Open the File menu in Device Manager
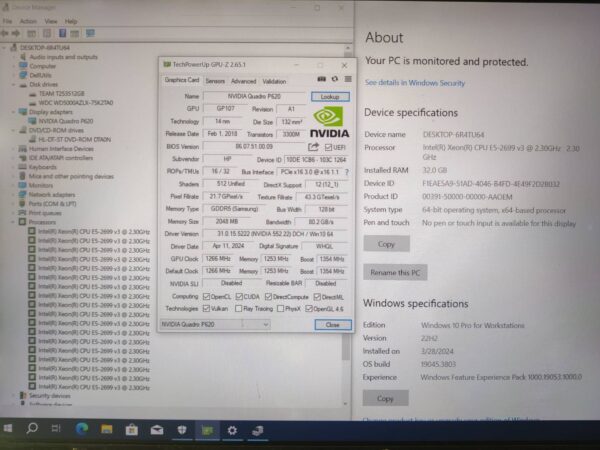 tap(7, 21)
